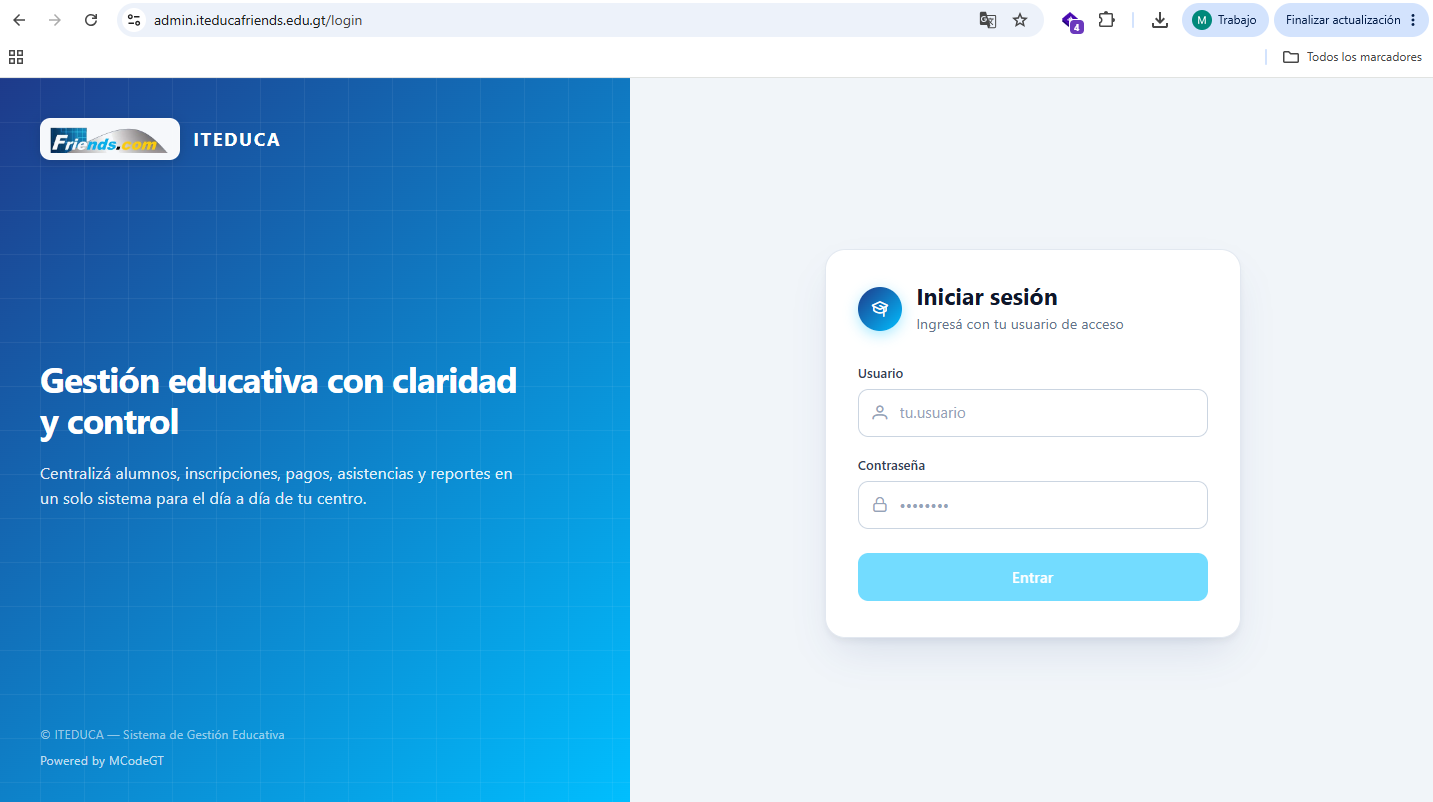Open the apps grid in bookmarks bar
The height and width of the screenshot is (802, 1433).
[16, 57]
